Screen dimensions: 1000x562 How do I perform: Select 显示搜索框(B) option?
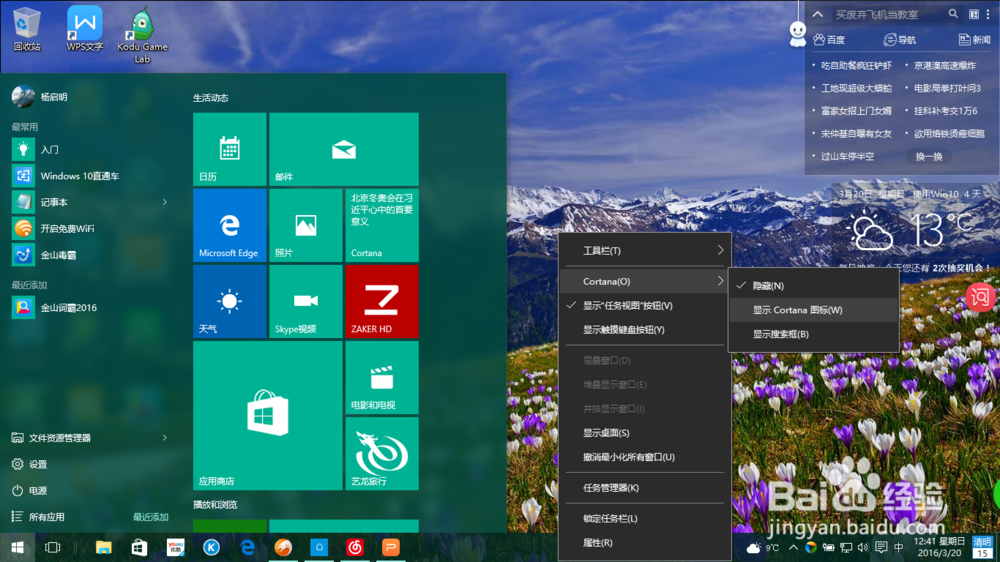(x=814, y=334)
